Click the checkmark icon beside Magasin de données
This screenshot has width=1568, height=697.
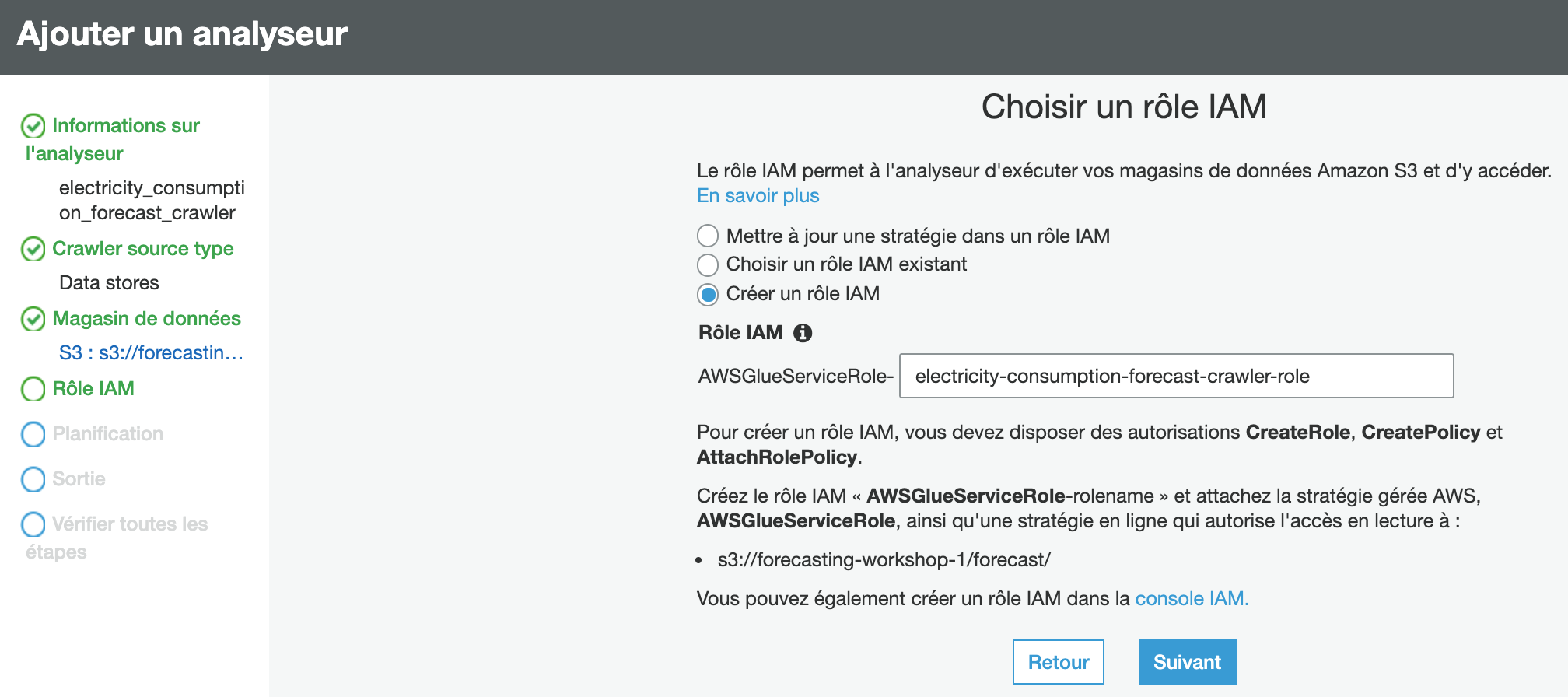[33, 319]
